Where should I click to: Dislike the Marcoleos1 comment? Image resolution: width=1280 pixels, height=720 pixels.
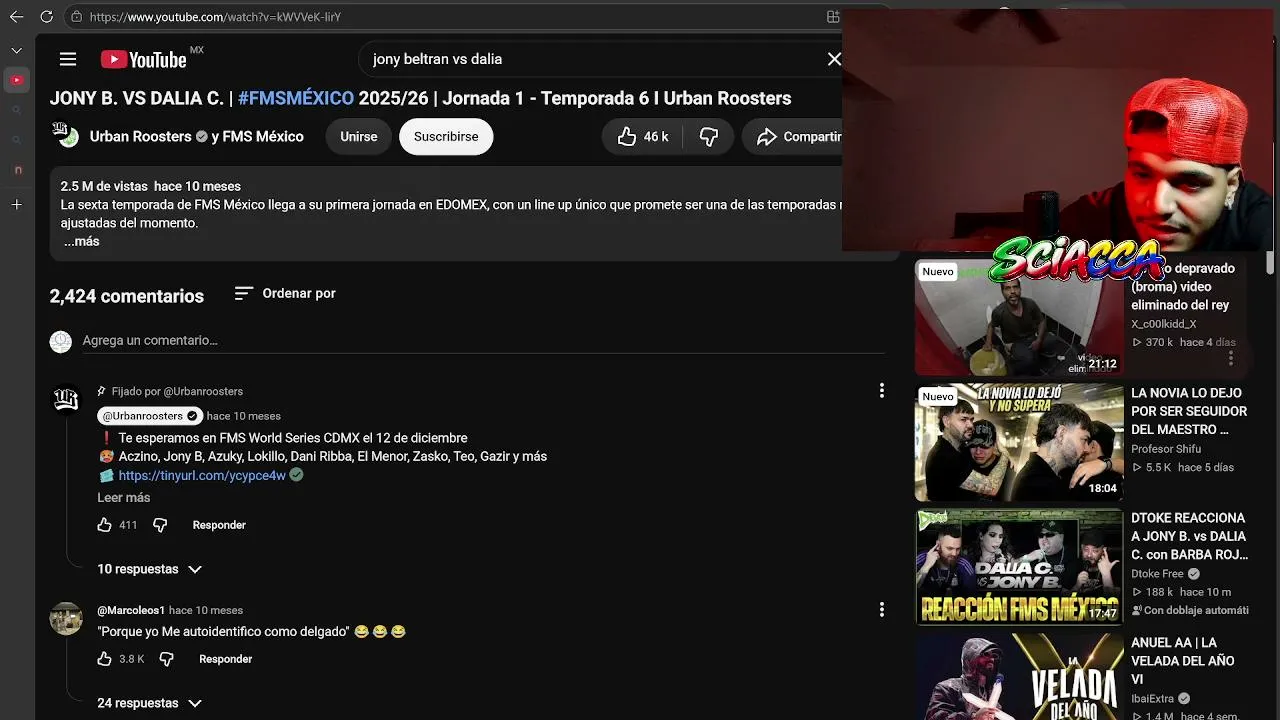pos(166,659)
